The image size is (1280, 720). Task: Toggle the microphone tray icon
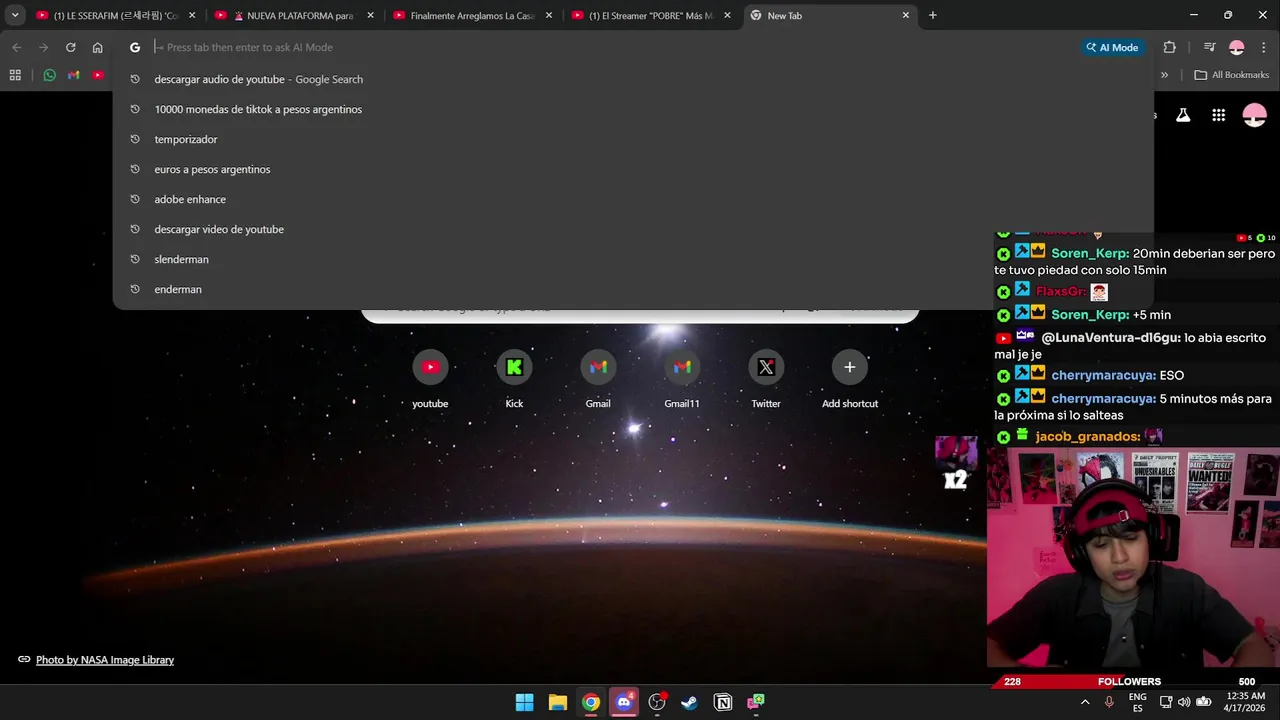click(x=1109, y=702)
